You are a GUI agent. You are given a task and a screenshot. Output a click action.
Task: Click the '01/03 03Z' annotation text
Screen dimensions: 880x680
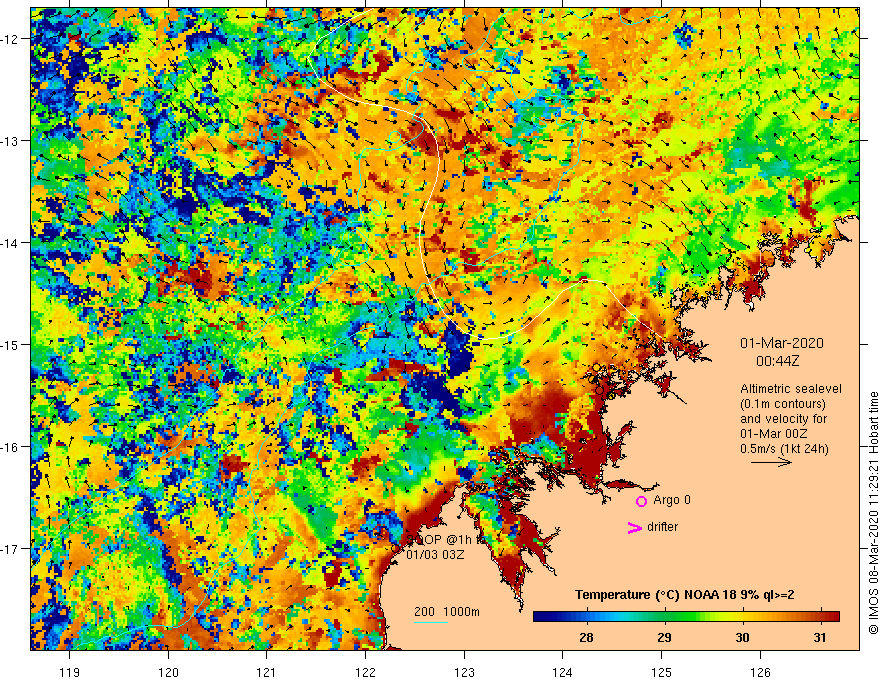coord(436,555)
